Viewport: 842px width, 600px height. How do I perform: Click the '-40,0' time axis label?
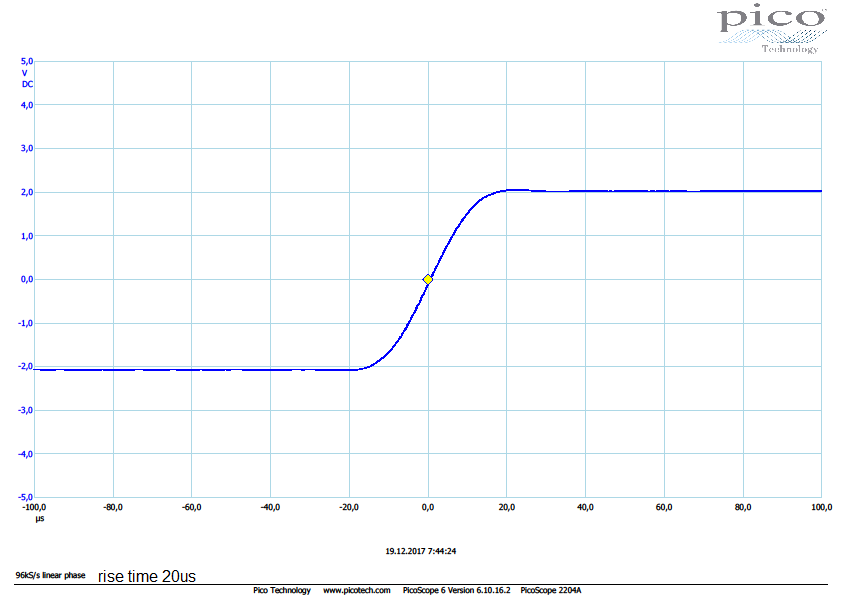270,508
